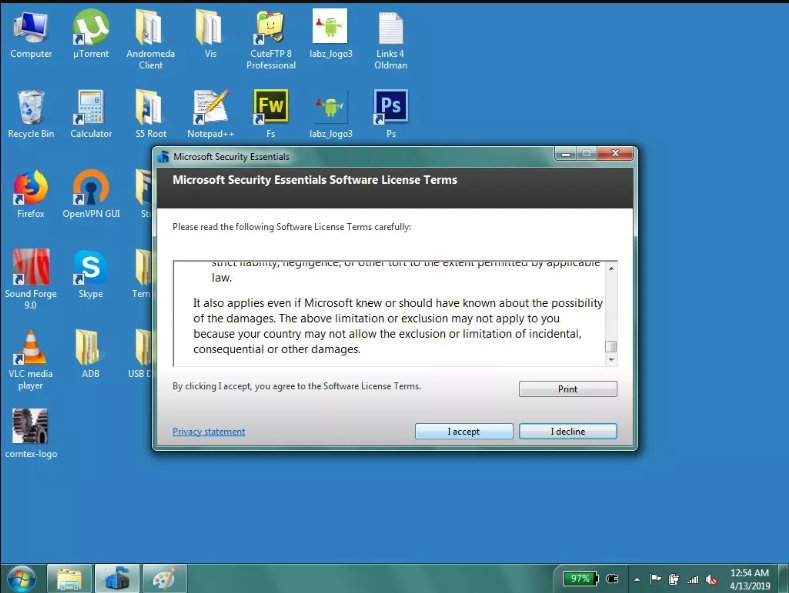Show hidden tray icons arrow
The height and width of the screenshot is (593, 789).
pyautogui.click(x=637, y=579)
